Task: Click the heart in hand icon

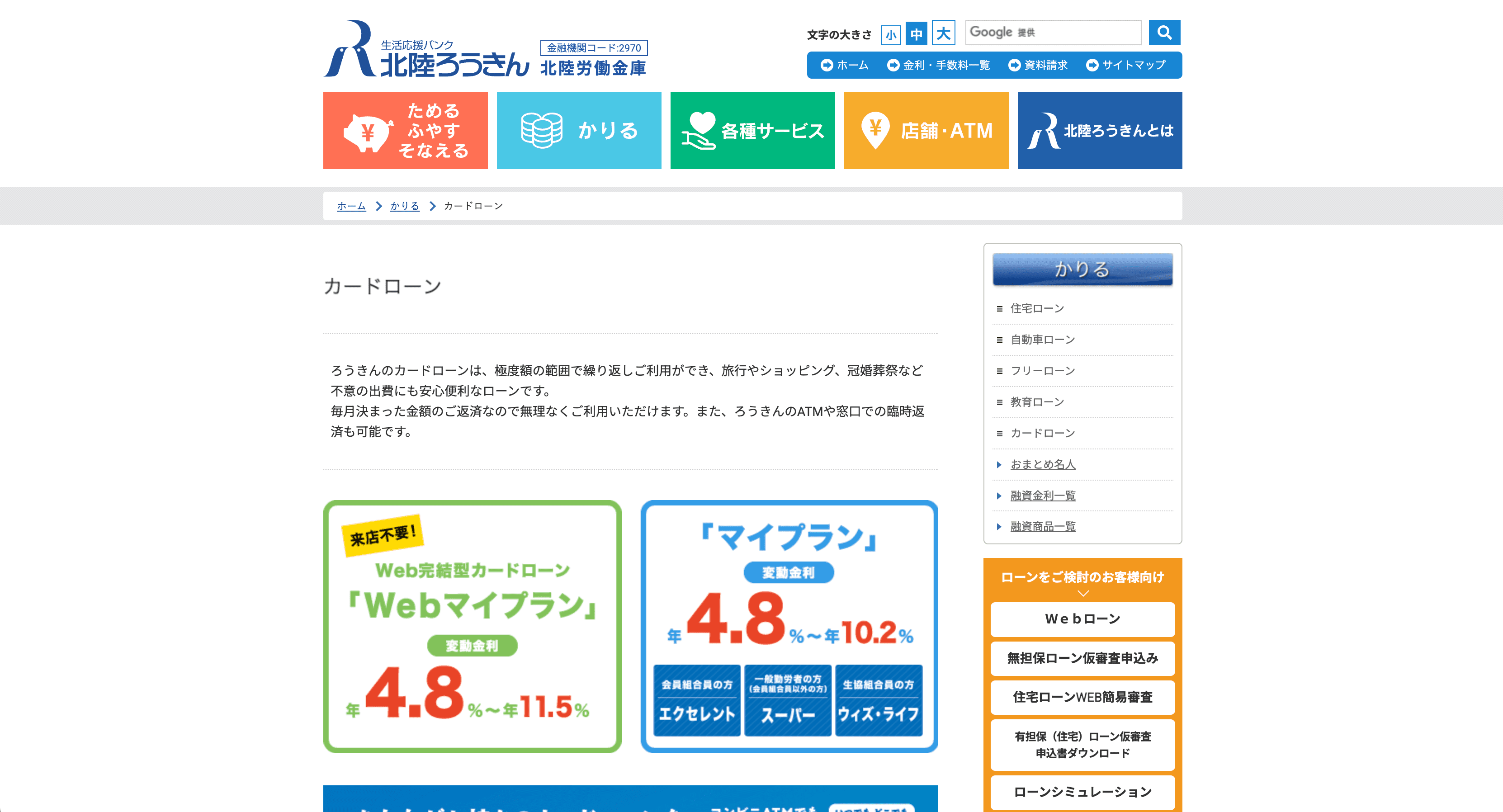Action: (x=699, y=131)
